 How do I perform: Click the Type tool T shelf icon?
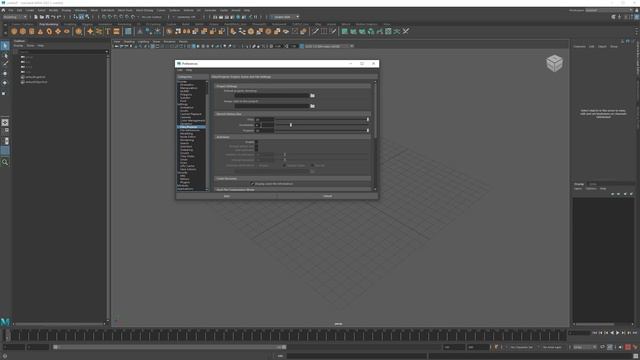(x=108, y=31)
